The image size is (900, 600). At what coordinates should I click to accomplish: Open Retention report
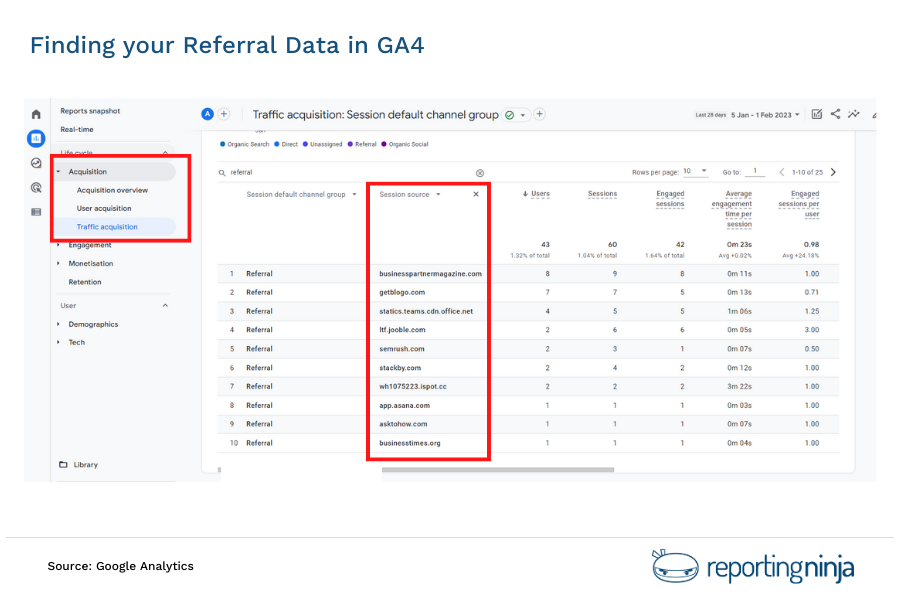pyautogui.click(x=85, y=282)
